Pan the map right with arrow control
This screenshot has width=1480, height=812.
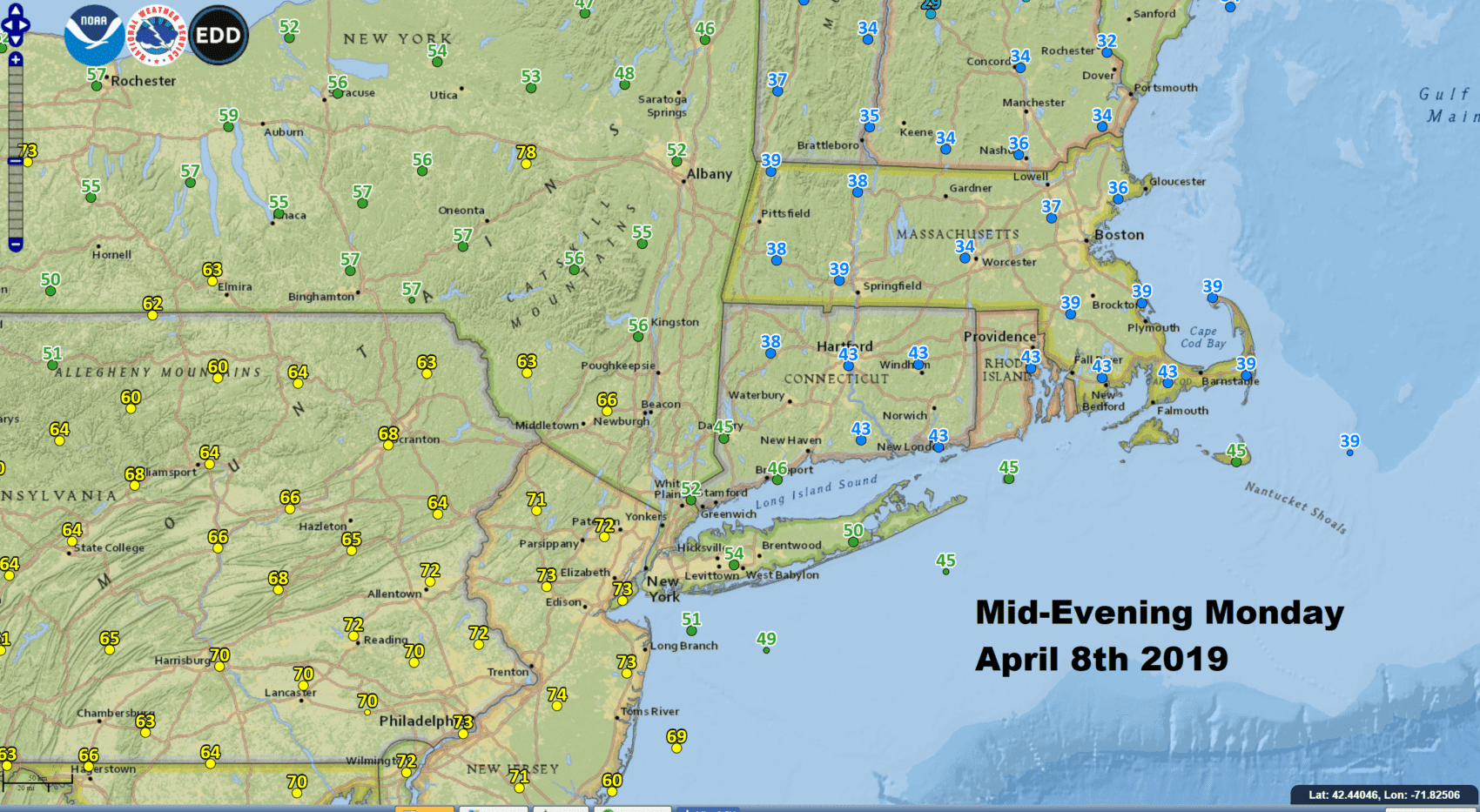(x=25, y=24)
